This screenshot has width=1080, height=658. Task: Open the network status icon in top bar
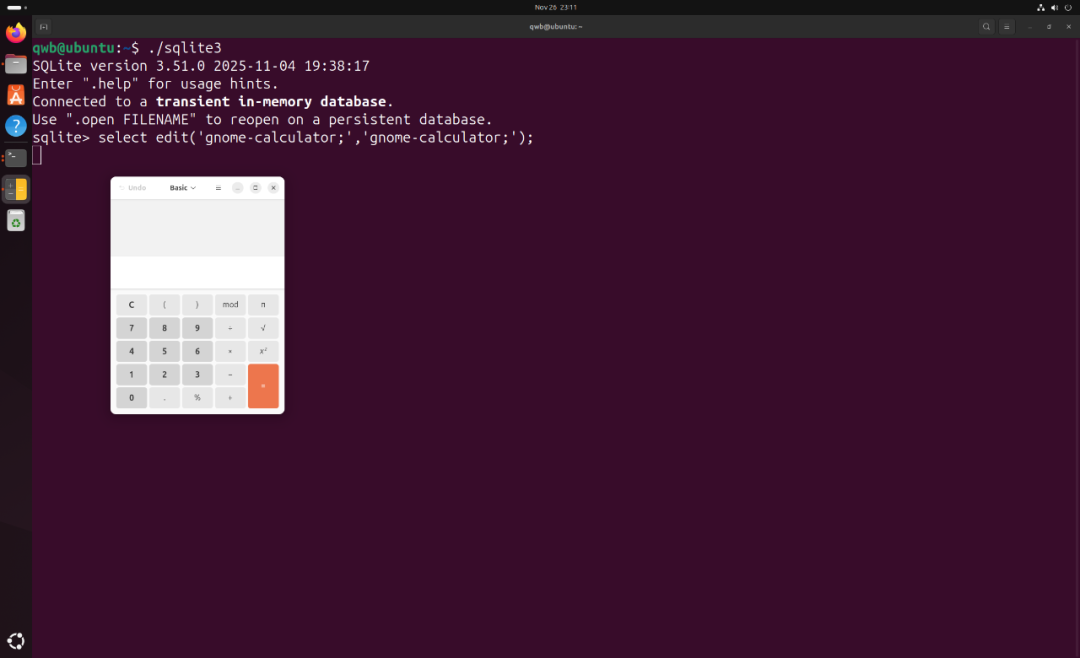(x=1040, y=8)
